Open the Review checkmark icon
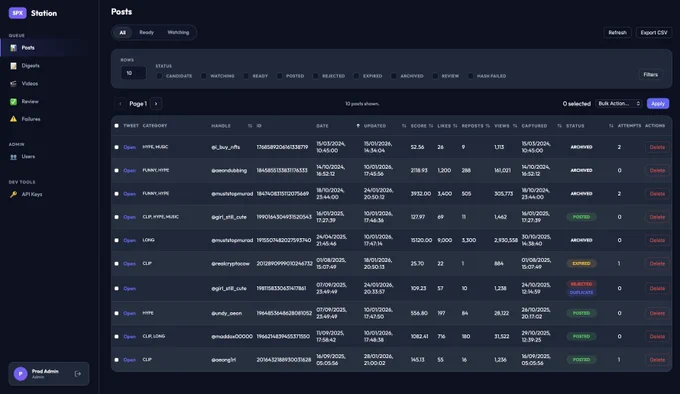Screen dimensions: 680x394 13,101
